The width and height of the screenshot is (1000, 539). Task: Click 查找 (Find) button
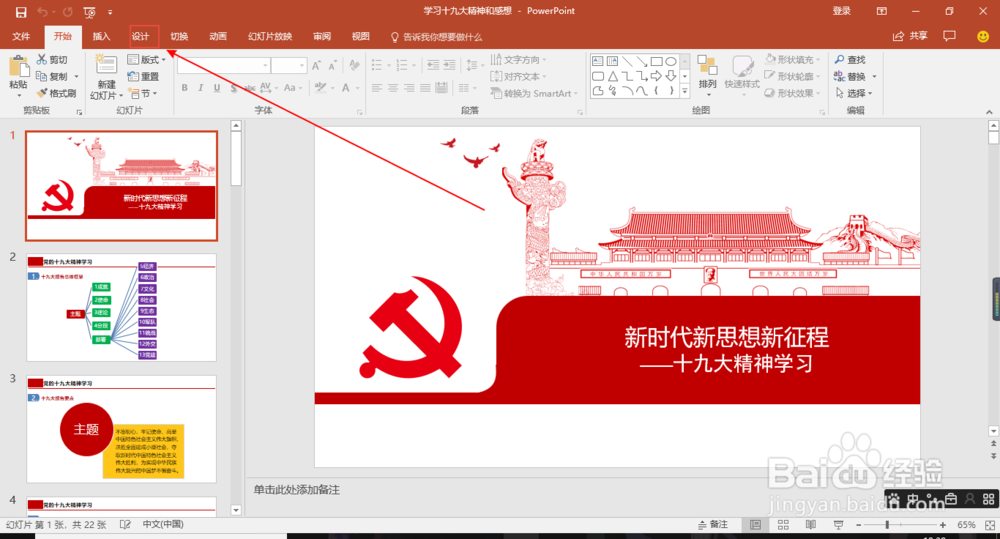coord(850,59)
